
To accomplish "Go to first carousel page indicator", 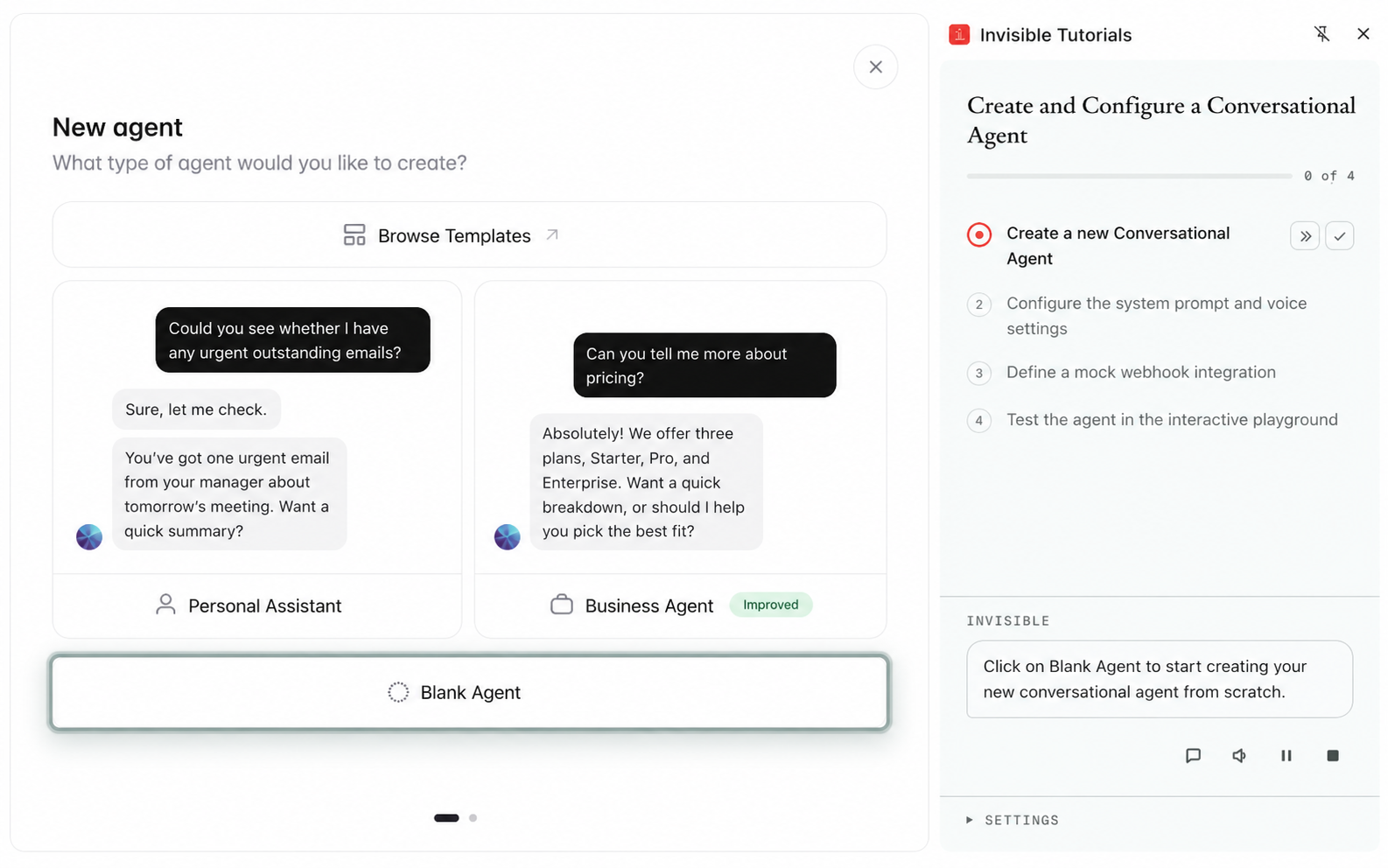I will [446, 818].
